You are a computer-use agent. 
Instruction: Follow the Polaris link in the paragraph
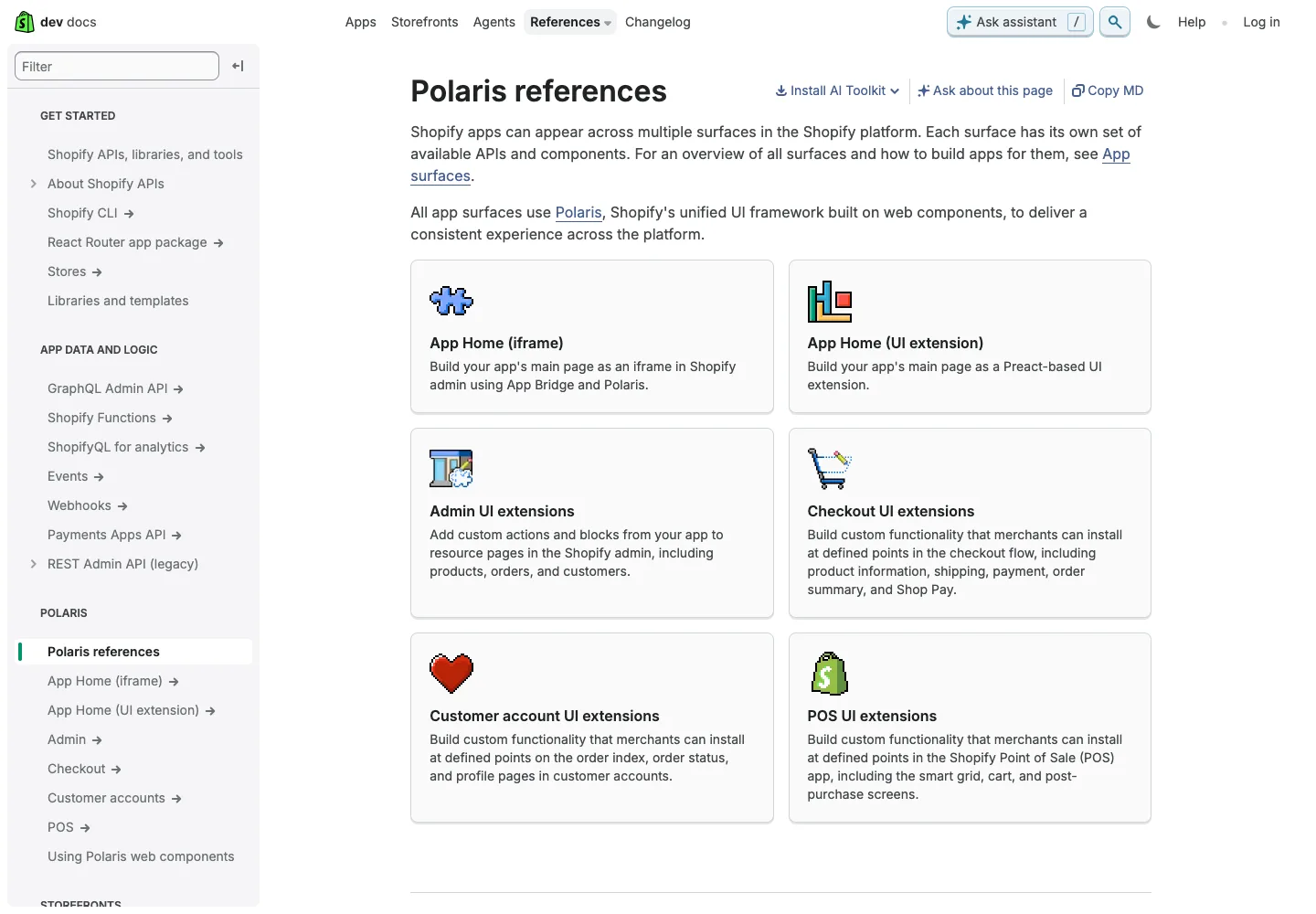[578, 212]
